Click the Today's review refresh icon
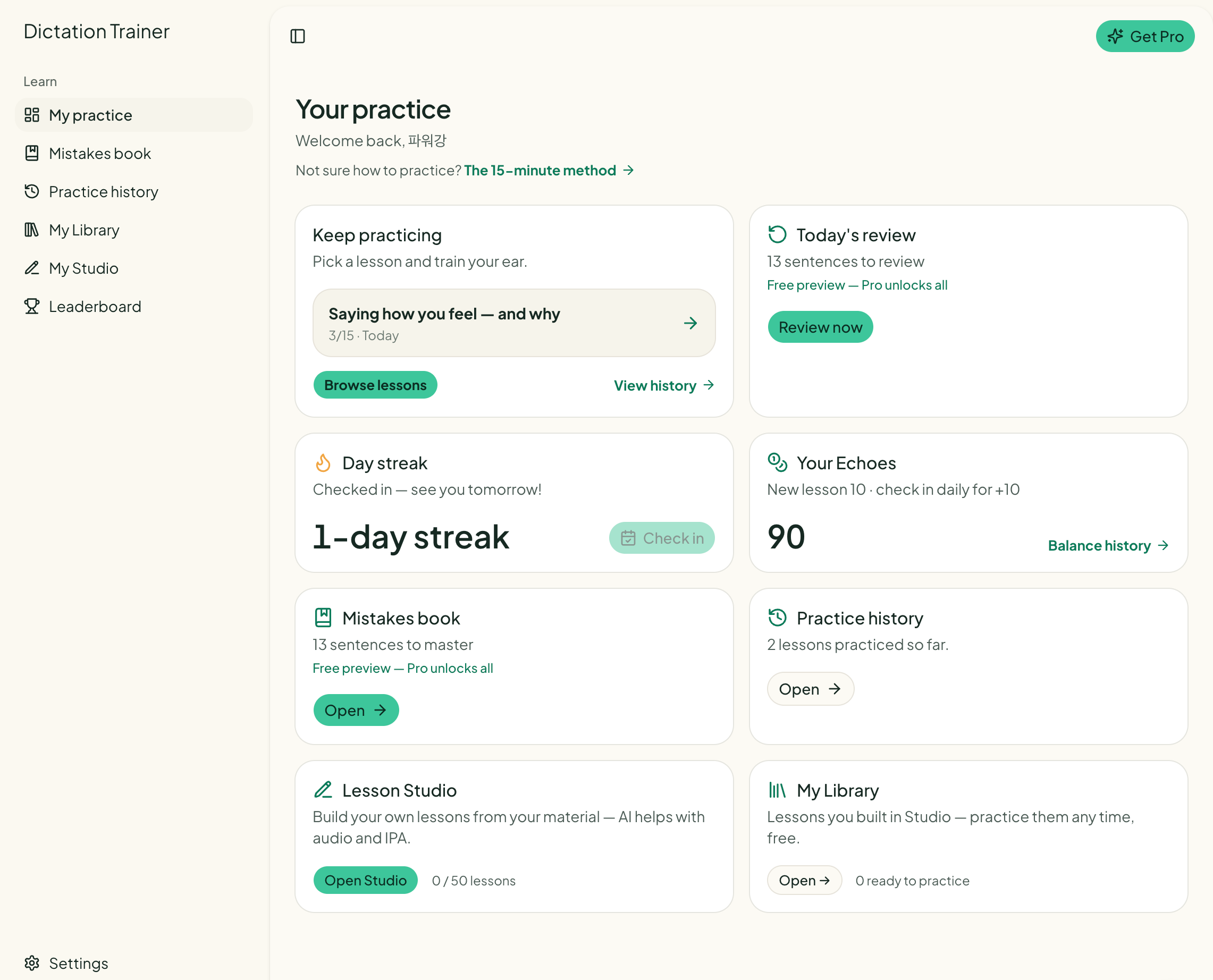The image size is (1213, 980). 778,234
